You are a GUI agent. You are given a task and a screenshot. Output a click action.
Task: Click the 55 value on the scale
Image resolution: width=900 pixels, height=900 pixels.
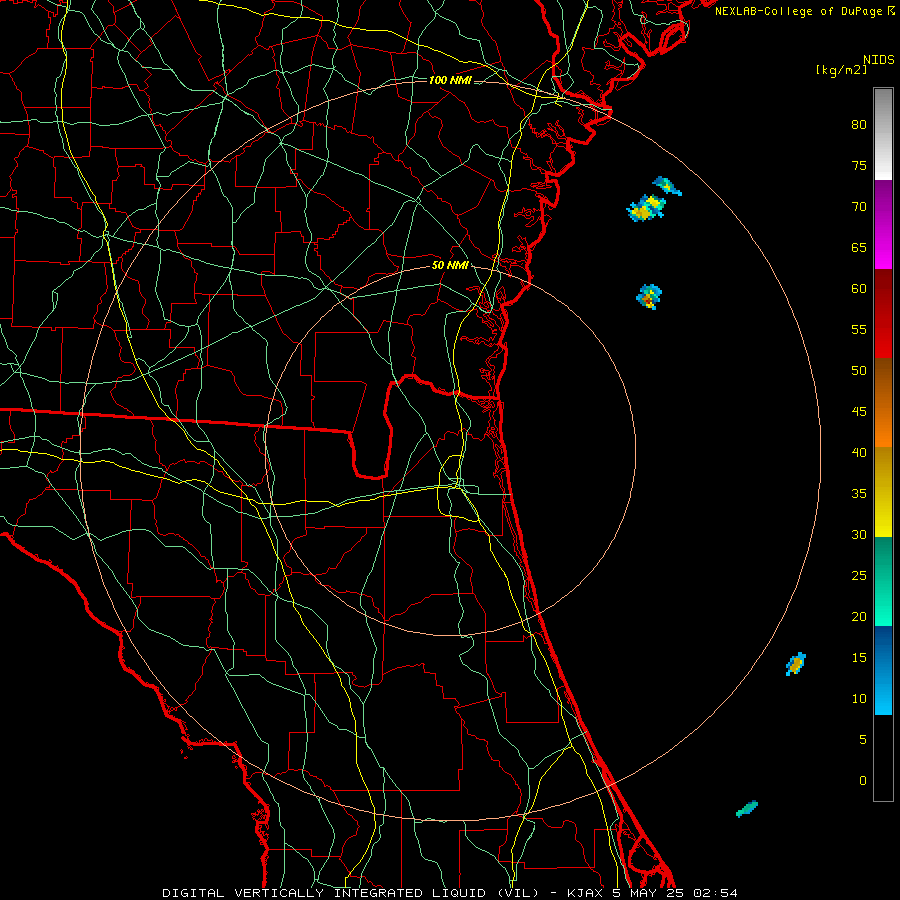coord(859,330)
